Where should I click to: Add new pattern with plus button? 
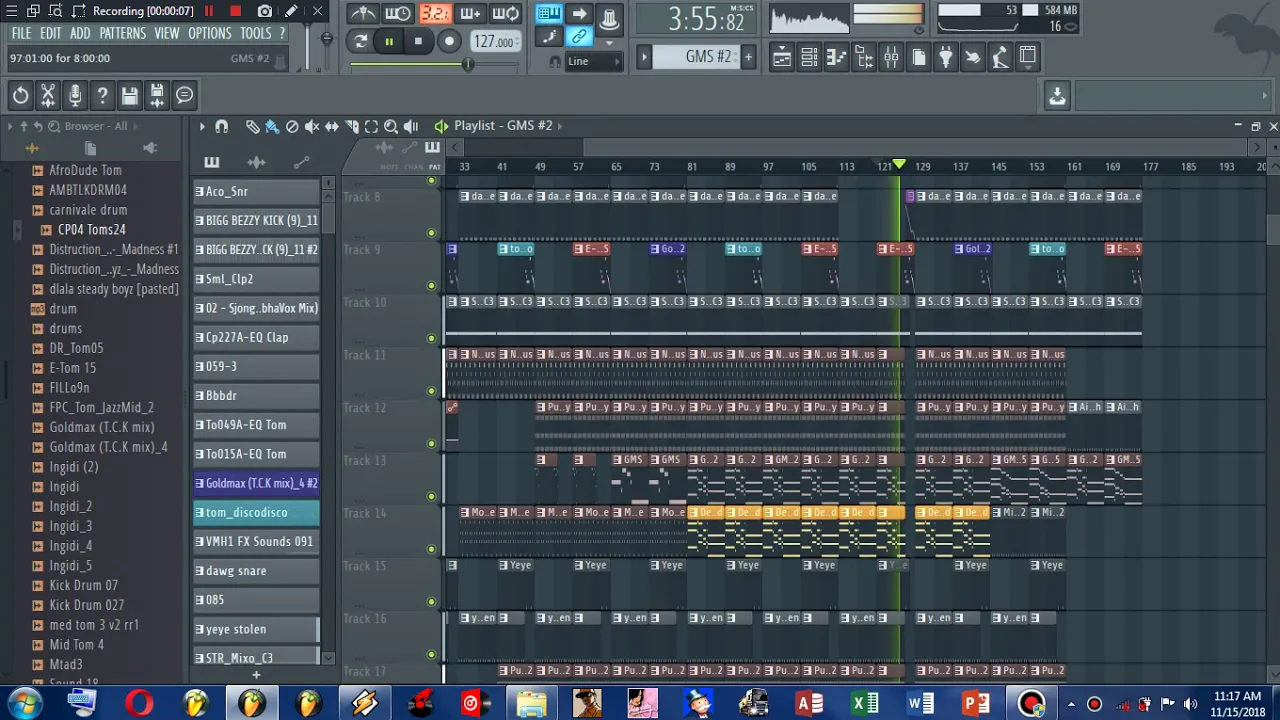pyautogui.click(x=748, y=57)
